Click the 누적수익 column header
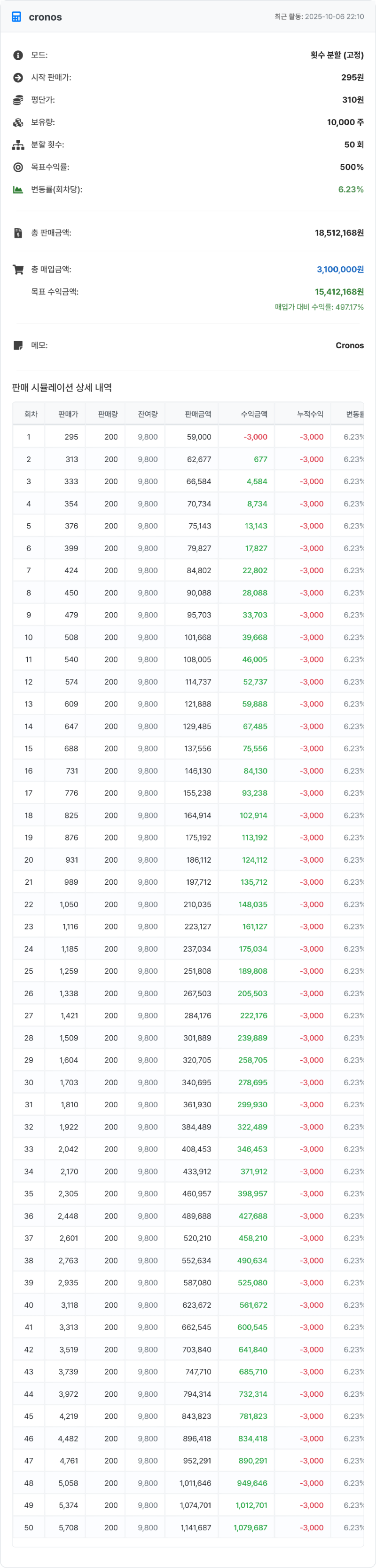The width and height of the screenshot is (376, 1568). tap(310, 414)
